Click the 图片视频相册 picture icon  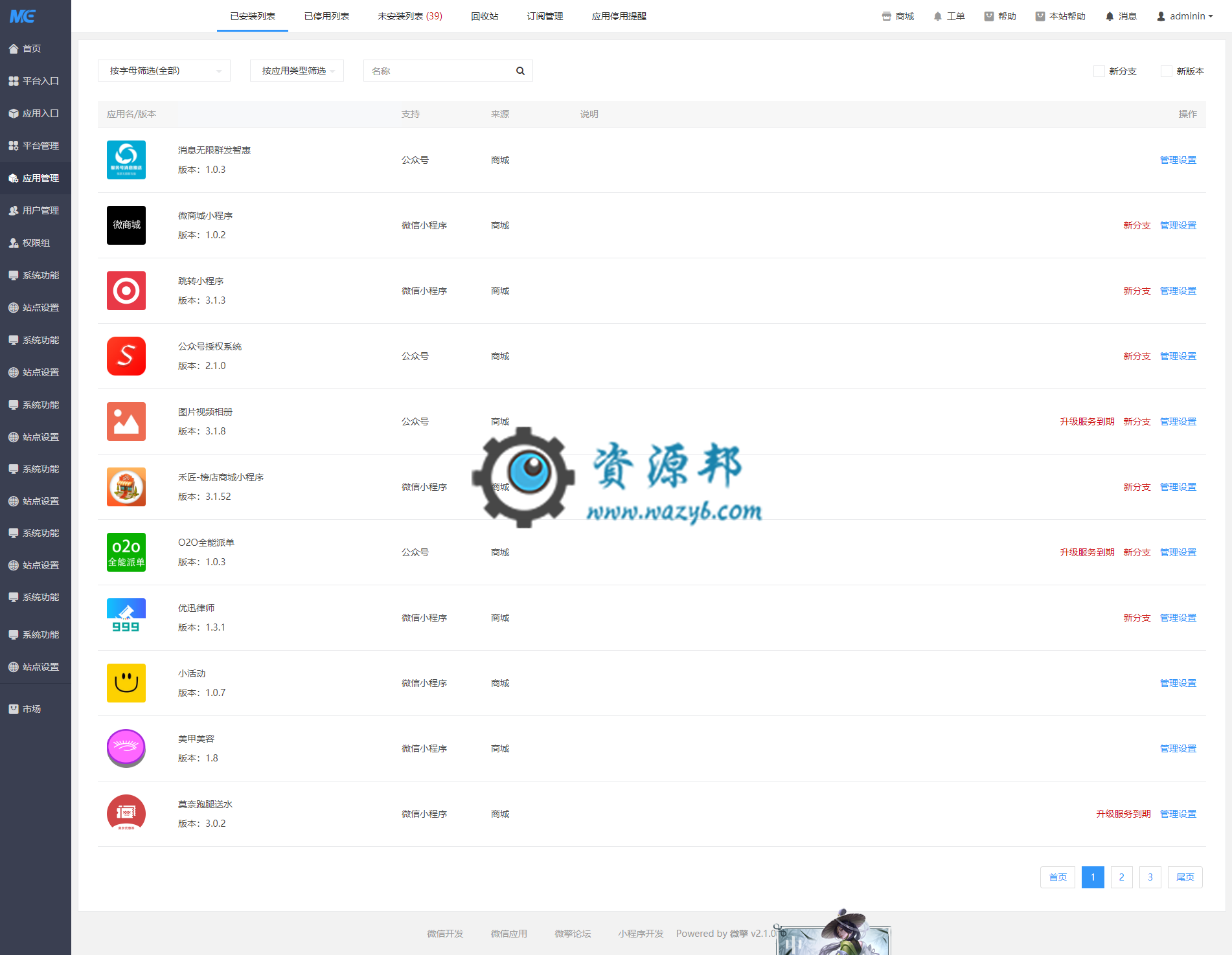pyautogui.click(x=126, y=421)
